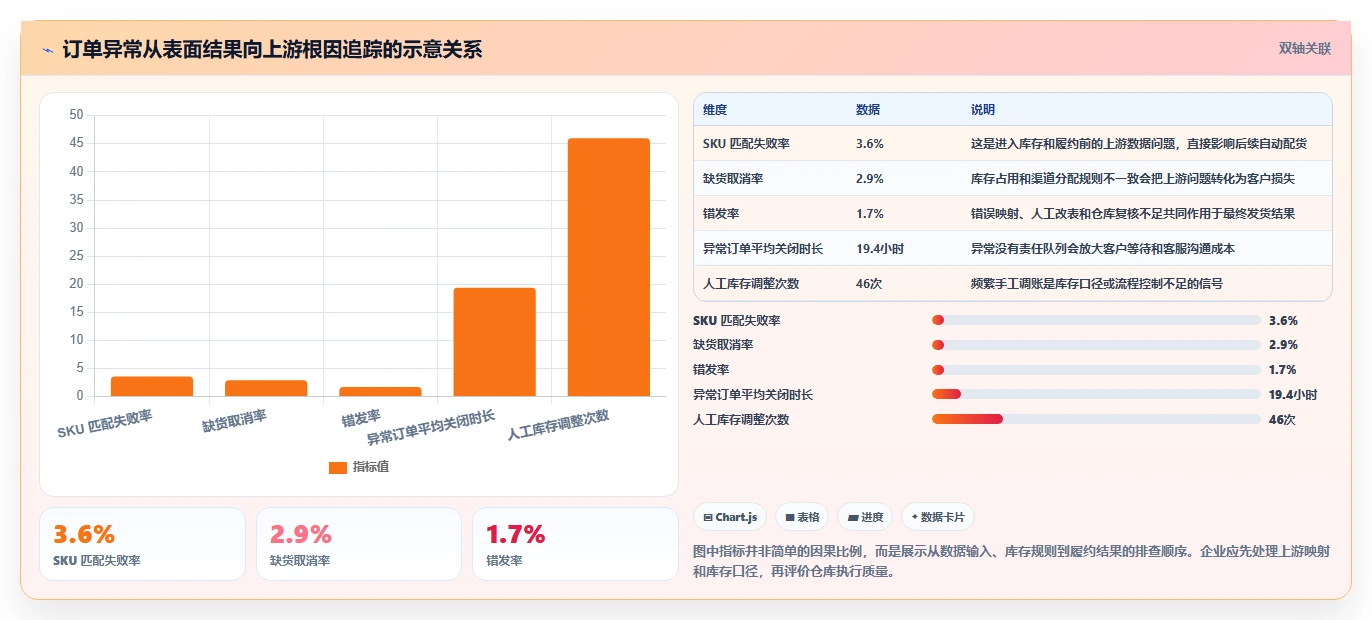Click the 19.4小时 value beside progress bar

[x=1293, y=395]
